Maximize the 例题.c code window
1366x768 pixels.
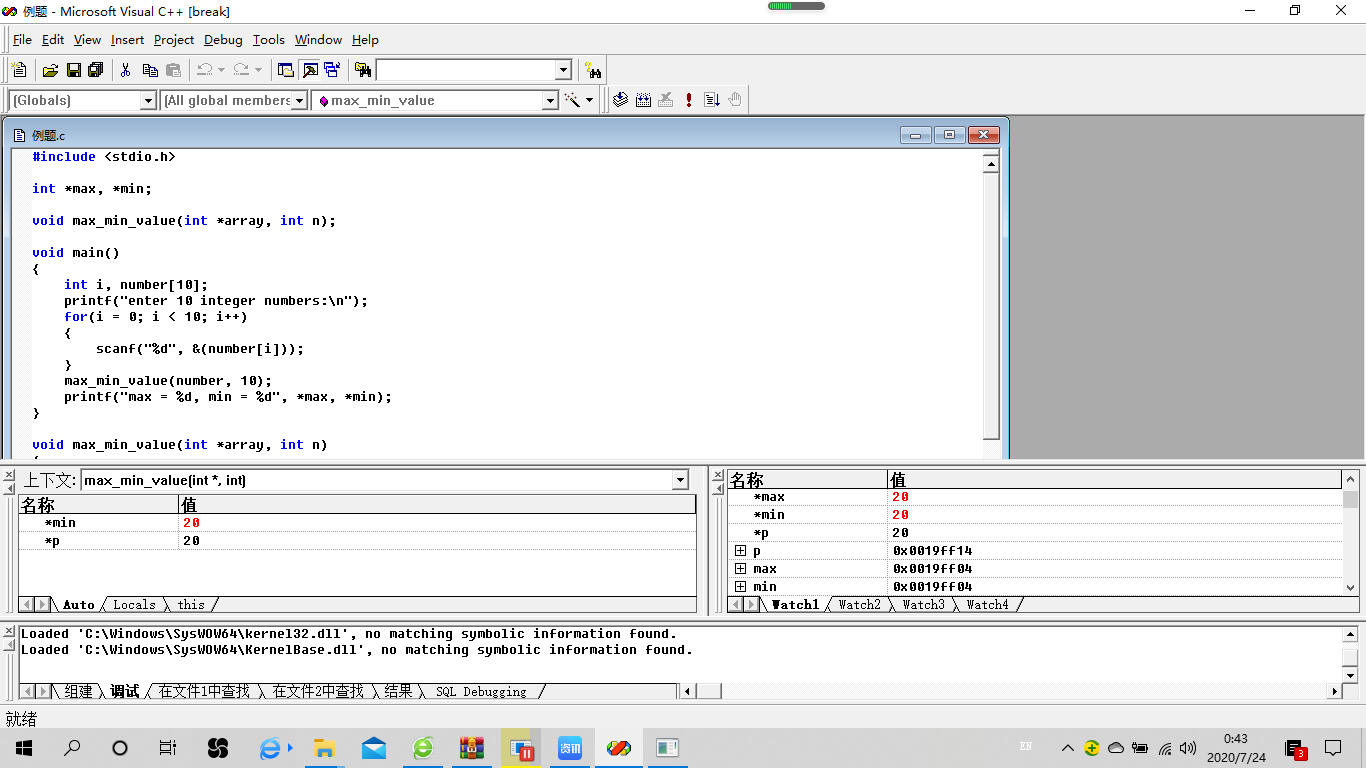(x=950, y=135)
